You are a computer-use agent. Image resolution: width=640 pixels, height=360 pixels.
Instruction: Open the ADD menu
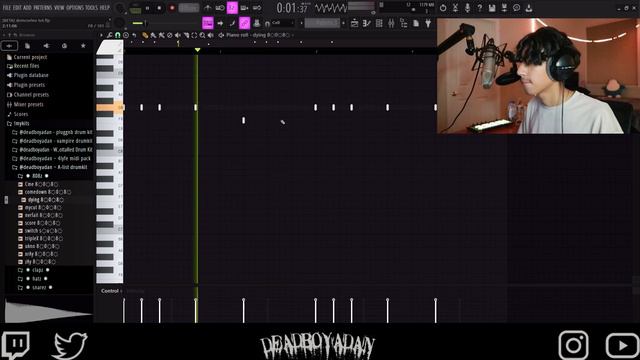27,8
